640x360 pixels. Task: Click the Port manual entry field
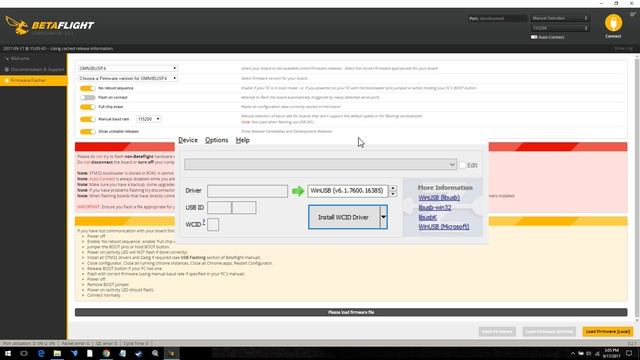point(503,18)
